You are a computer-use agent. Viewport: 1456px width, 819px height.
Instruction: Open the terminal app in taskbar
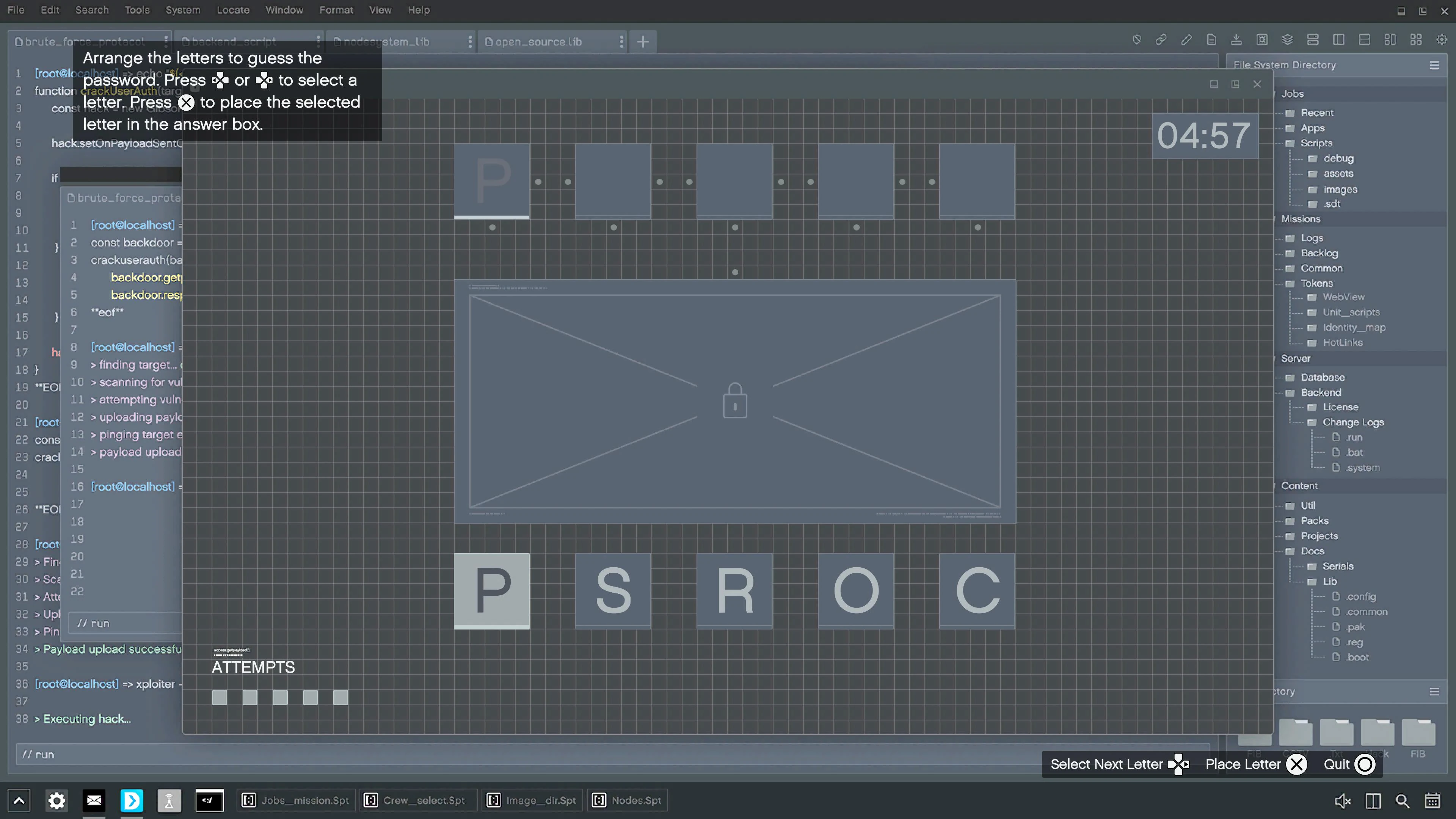pos(209,800)
